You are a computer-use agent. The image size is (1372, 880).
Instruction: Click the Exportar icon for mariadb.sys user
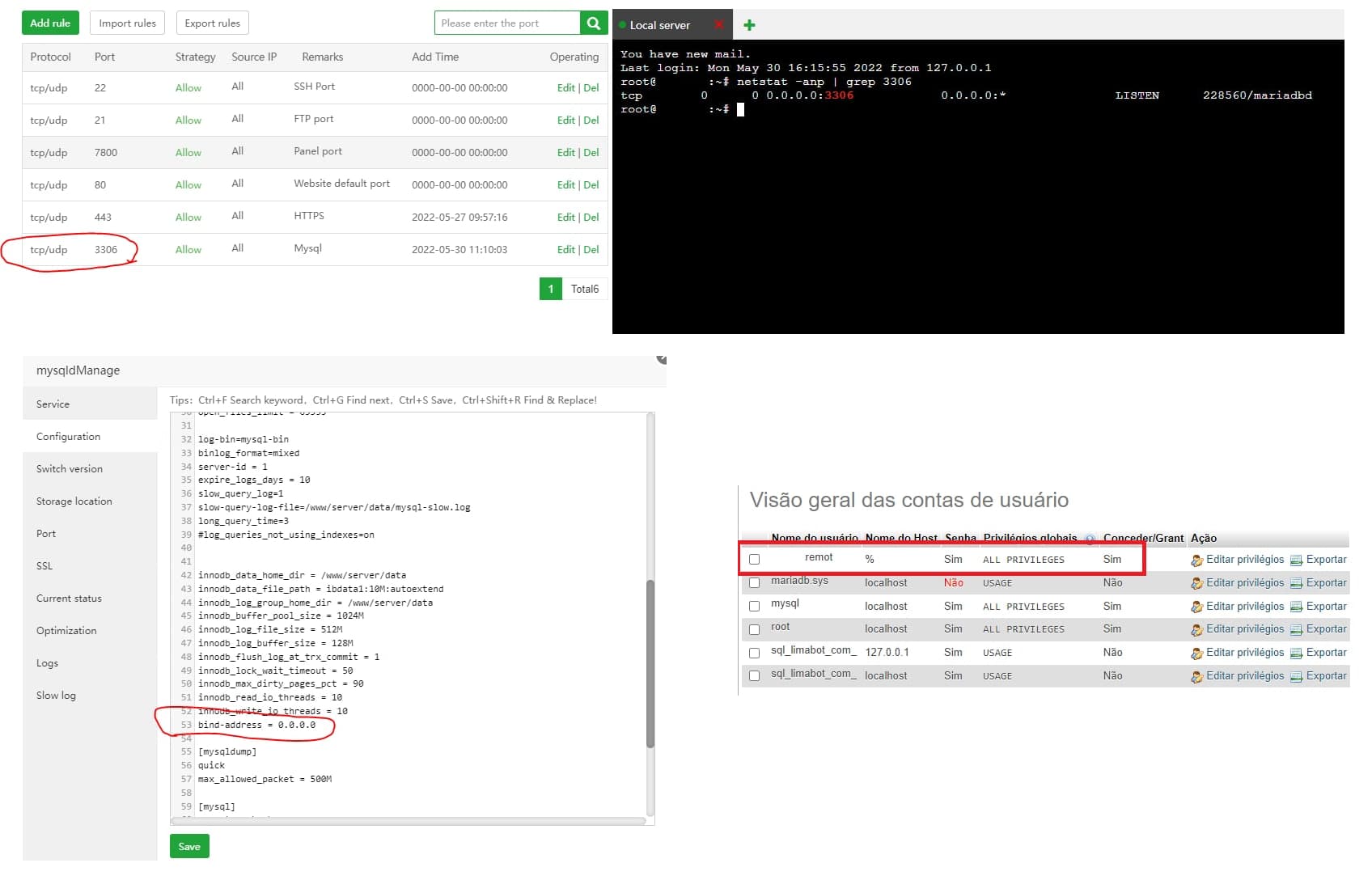1296,583
